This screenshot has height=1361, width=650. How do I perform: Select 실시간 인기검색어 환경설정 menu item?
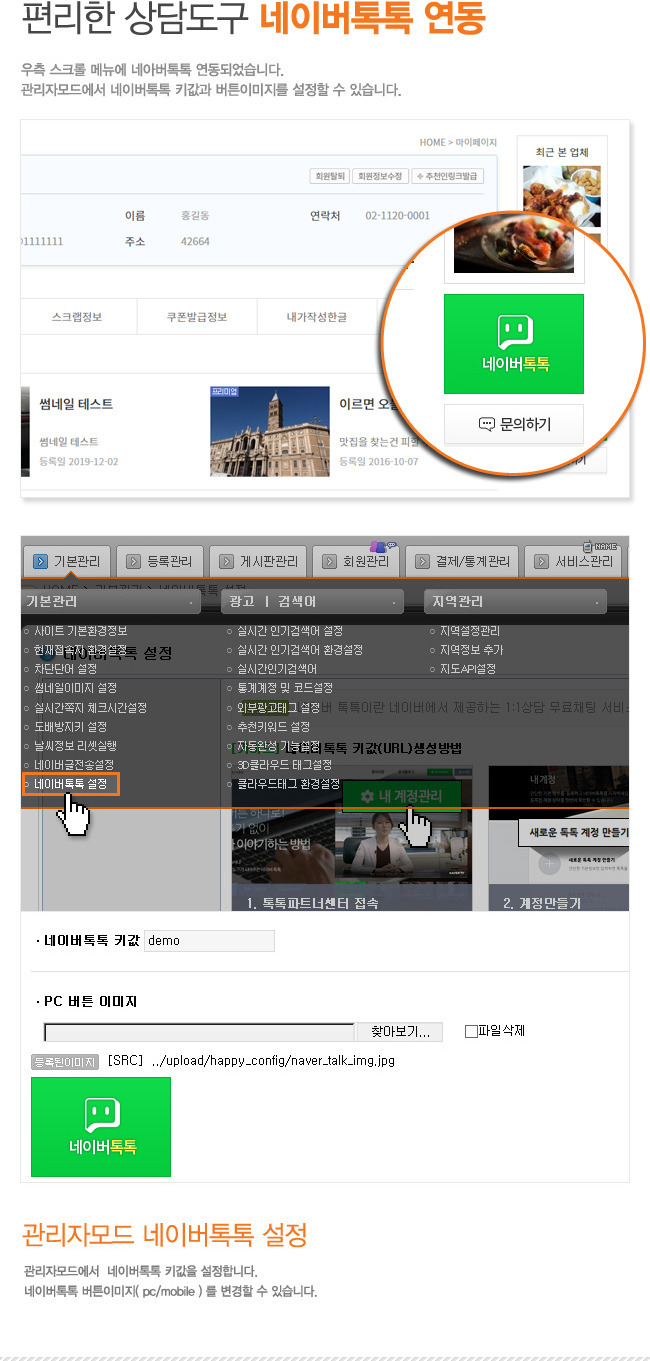(300, 650)
